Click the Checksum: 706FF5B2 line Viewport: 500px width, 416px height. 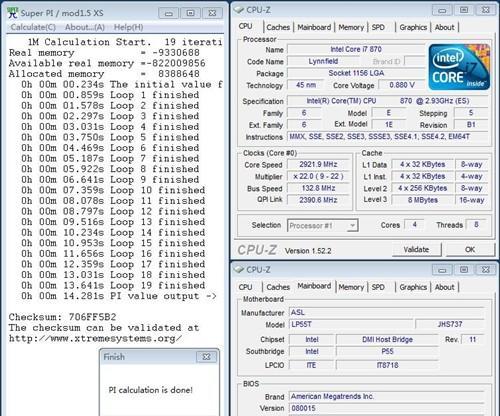(x=62, y=317)
